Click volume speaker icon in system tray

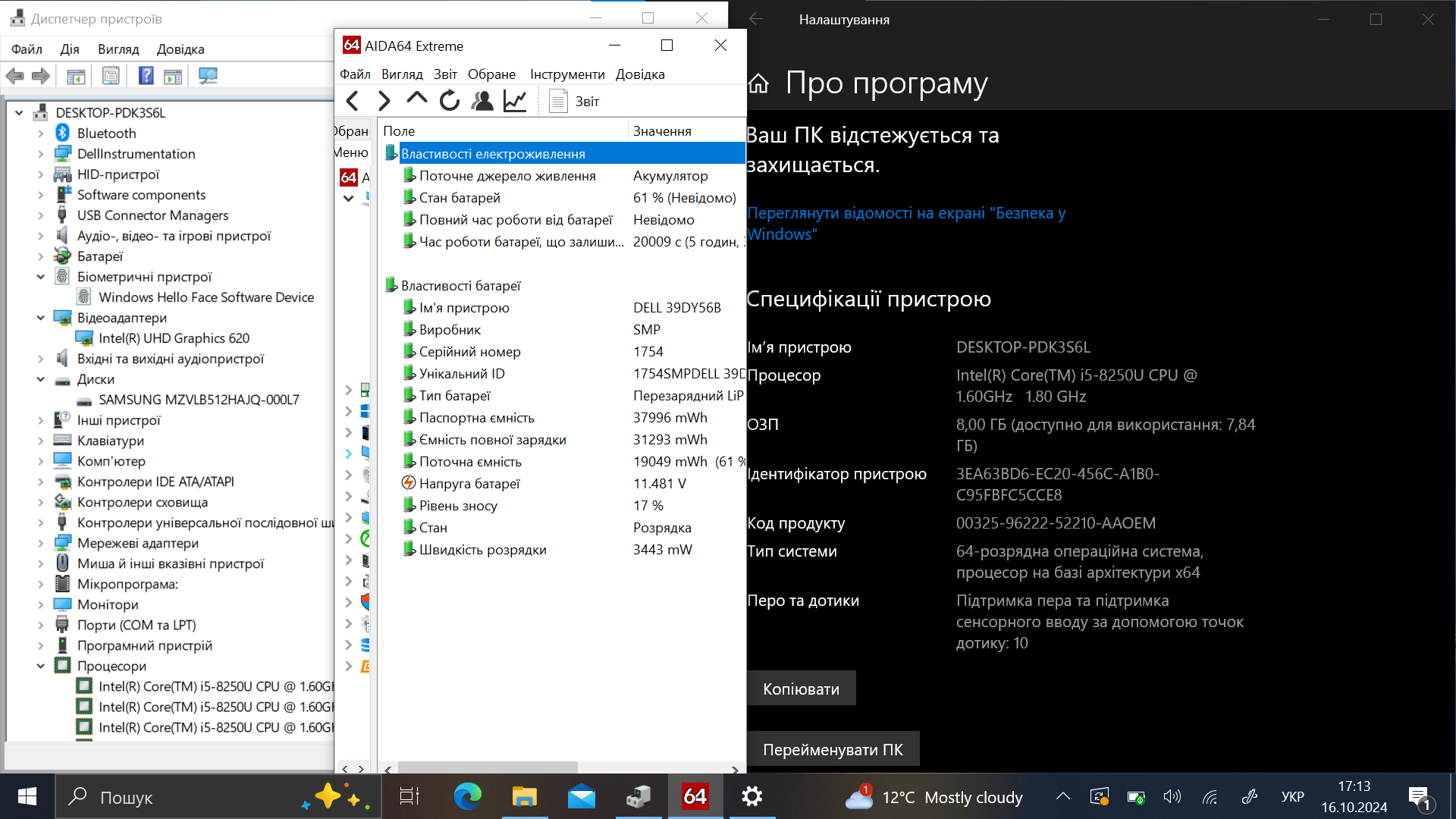(1172, 796)
